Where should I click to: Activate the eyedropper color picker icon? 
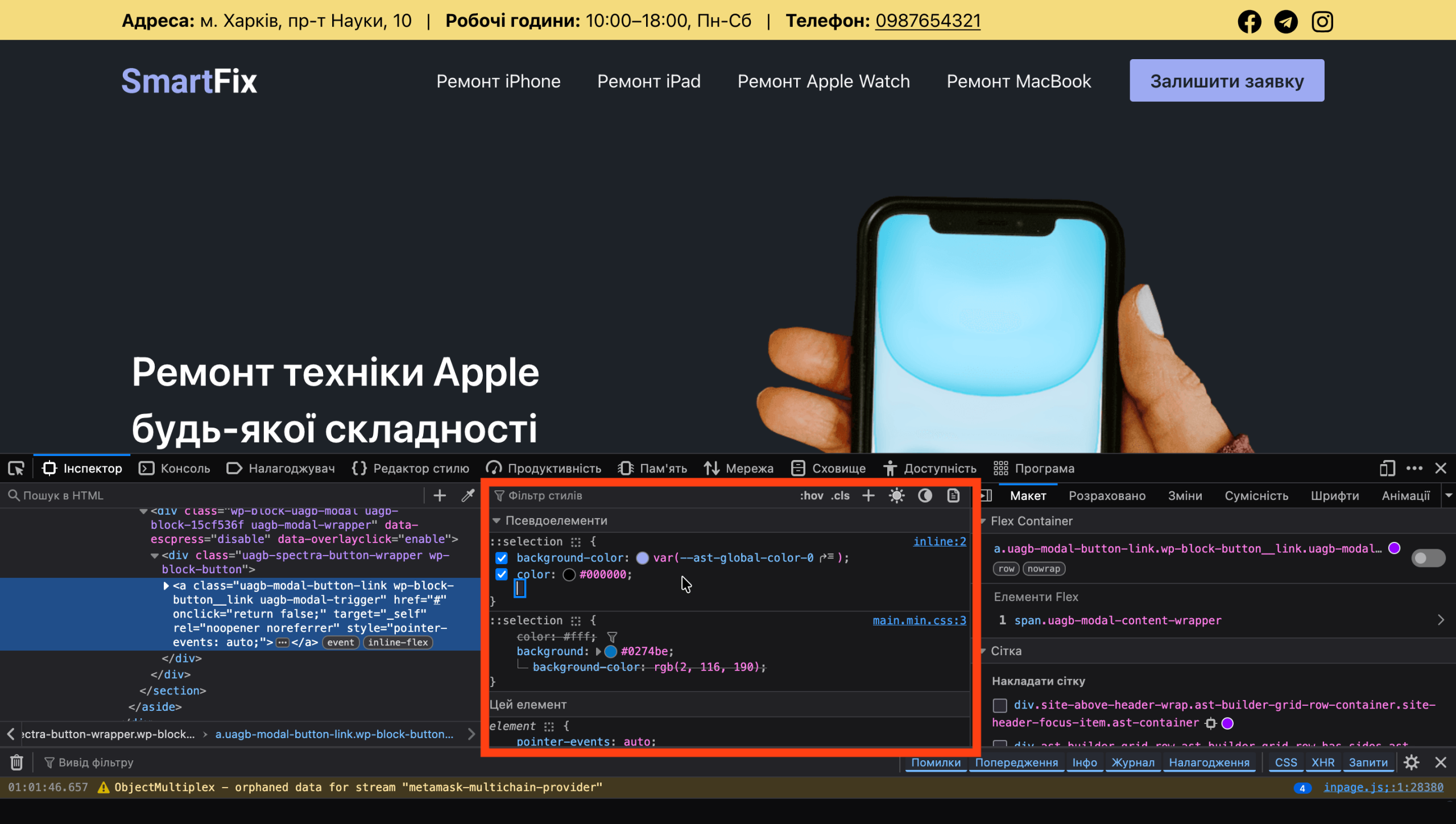[468, 495]
